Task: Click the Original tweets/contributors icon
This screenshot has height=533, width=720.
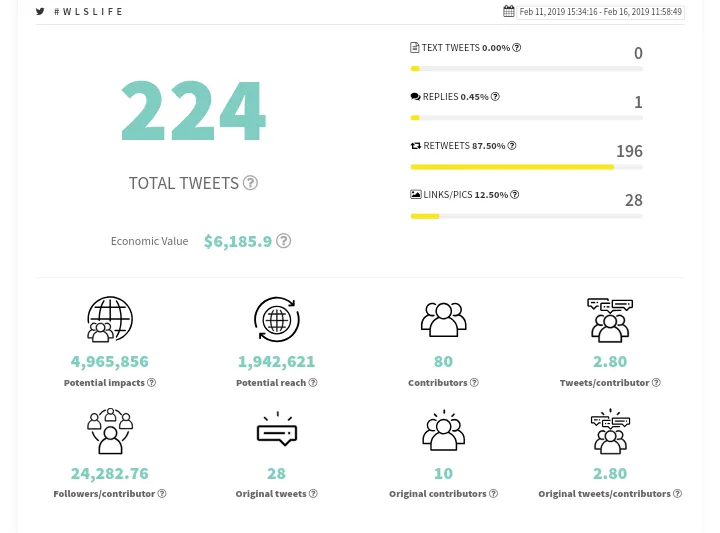Action: click(610, 431)
